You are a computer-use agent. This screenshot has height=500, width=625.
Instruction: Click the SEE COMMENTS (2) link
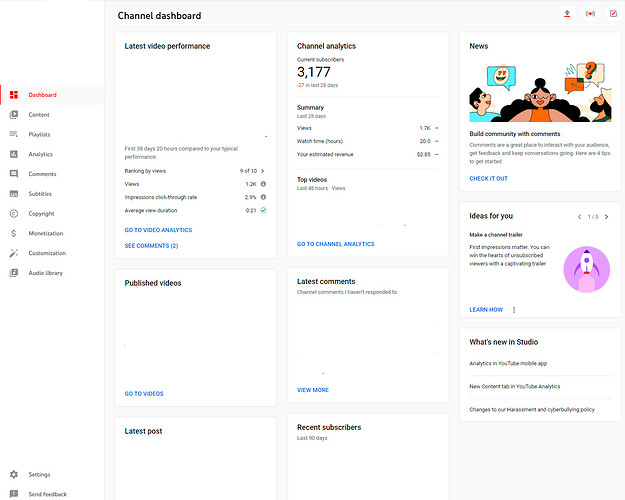(151, 245)
